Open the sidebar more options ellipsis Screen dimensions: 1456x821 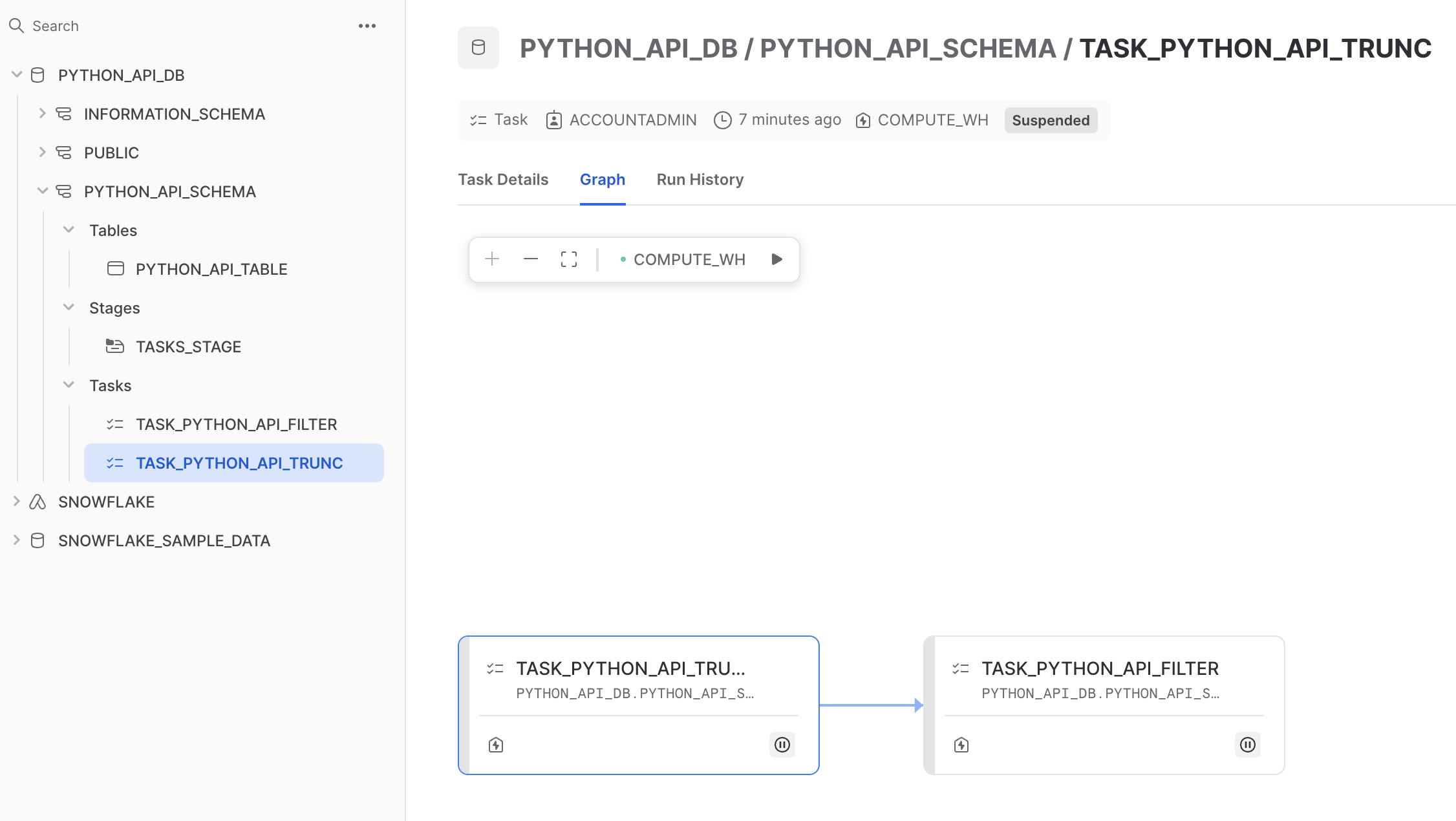click(x=367, y=26)
